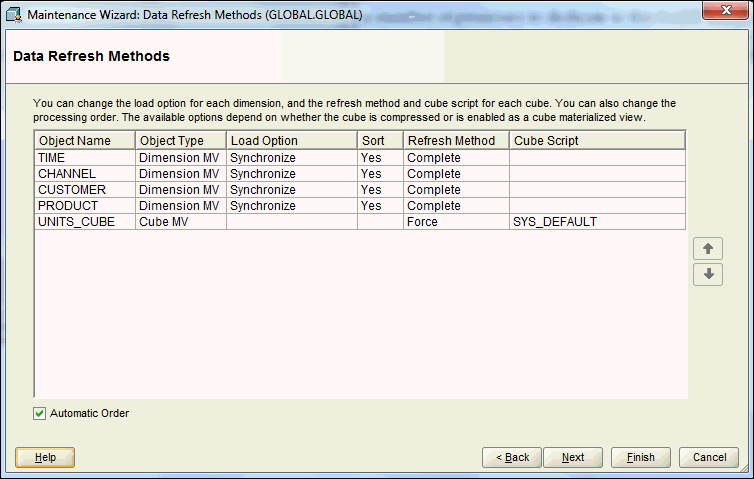
Task: Click the wizard icon in title bar
Action: coord(13,11)
